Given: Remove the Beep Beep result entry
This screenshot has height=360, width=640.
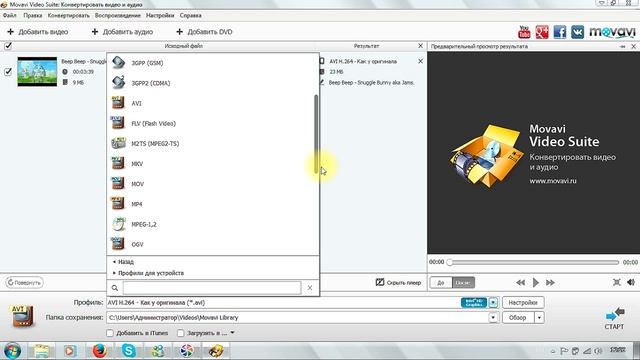Looking at the screenshot, I should pyautogui.click(x=420, y=61).
